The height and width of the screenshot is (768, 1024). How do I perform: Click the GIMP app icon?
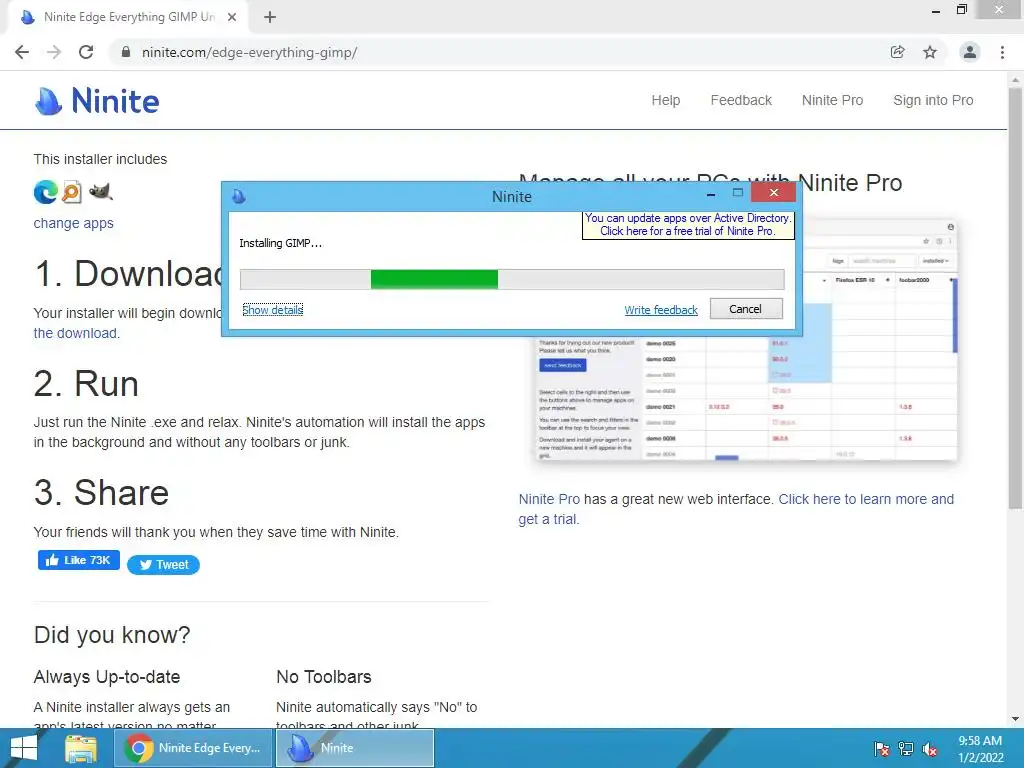[101, 192]
